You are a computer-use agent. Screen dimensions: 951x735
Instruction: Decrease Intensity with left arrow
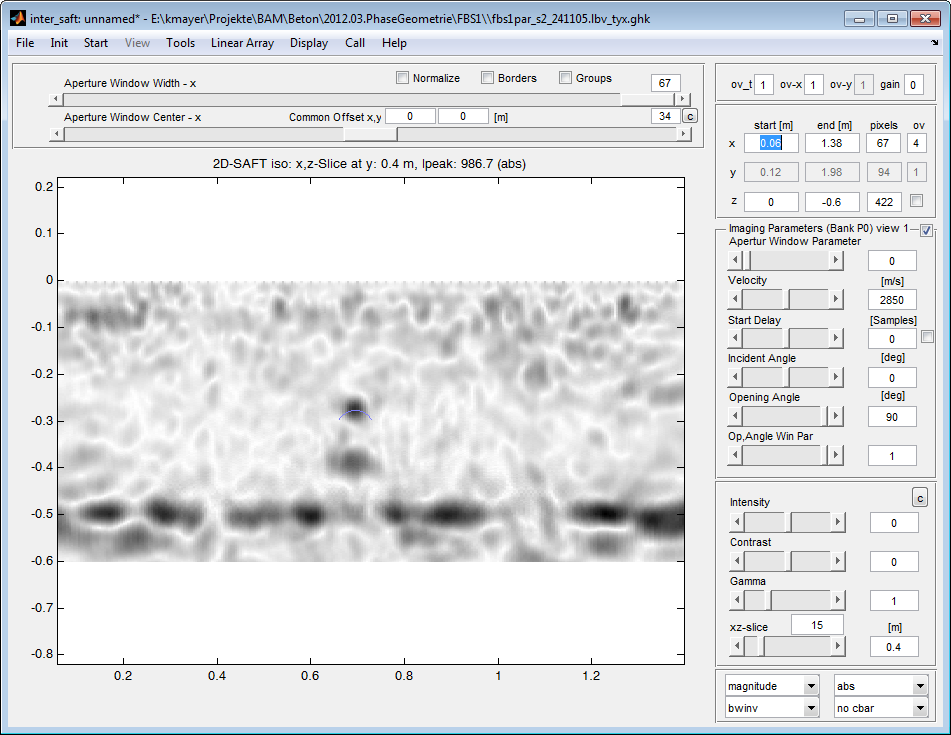coord(737,522)
